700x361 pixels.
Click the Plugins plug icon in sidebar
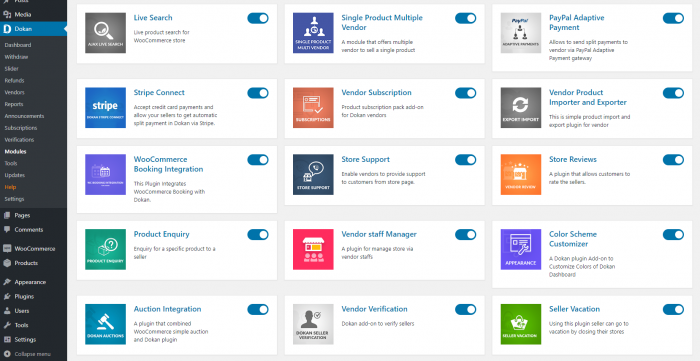pyautogui.click(x=7, y=296)
